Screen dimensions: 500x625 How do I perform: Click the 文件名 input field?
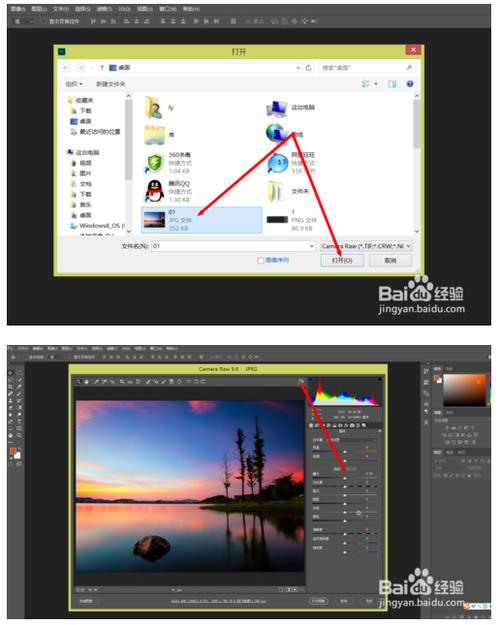pos(234,246)
